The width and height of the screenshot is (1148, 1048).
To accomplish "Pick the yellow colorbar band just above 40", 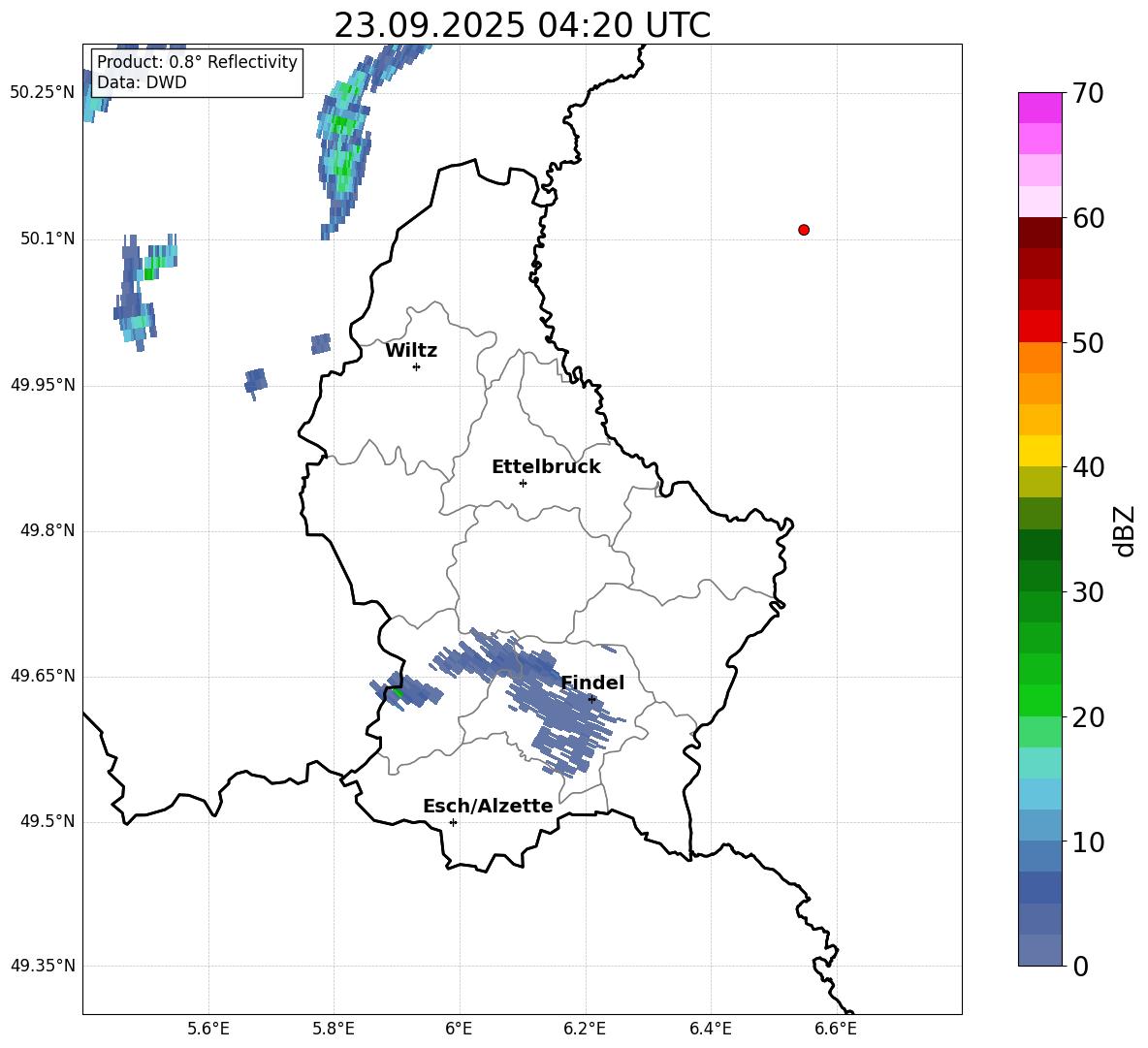I will coord(1039,451).
